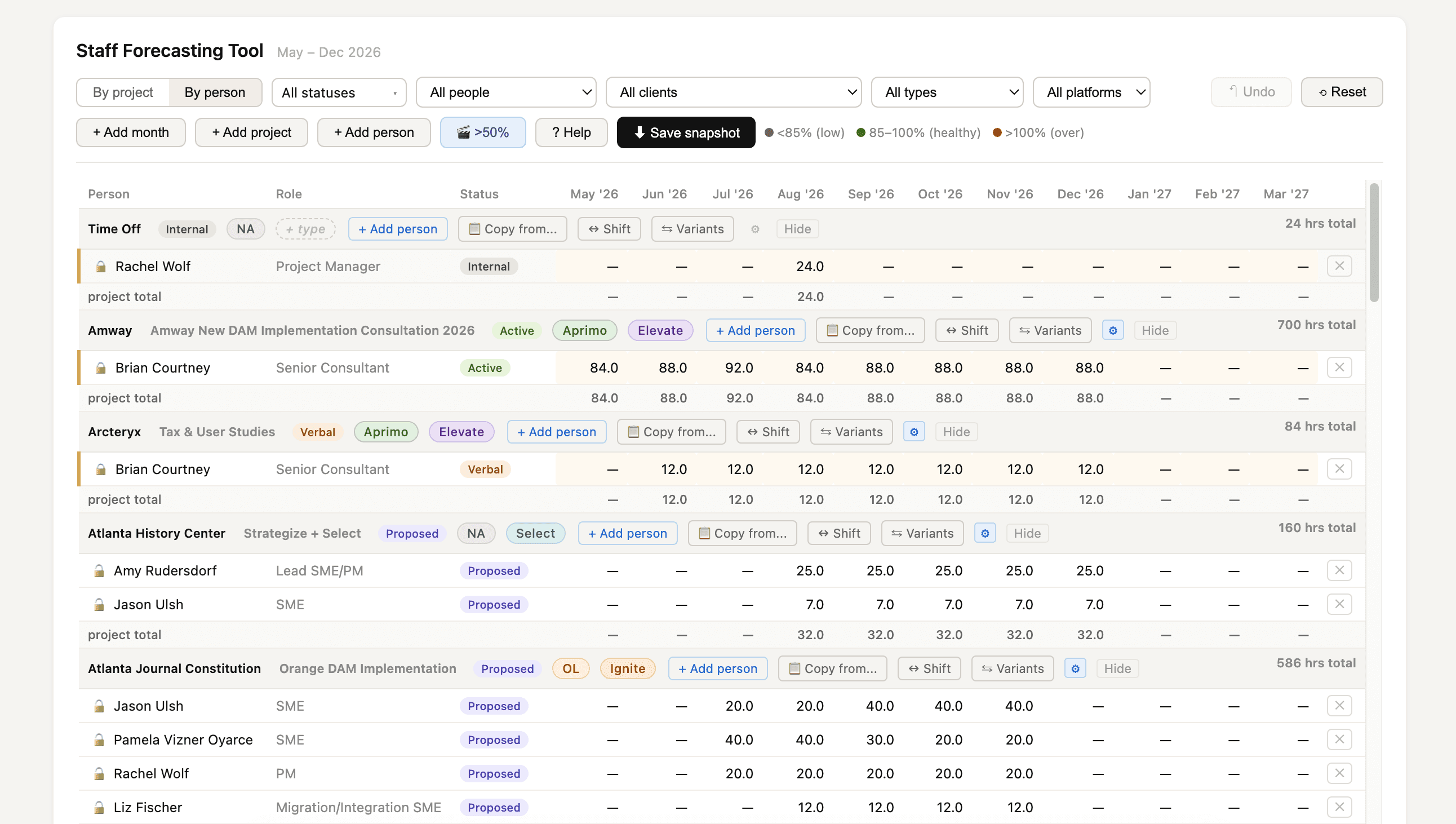This screenshot has width=1456, height=824.
Task: Click the Elevate tag on Arcteryx project
Action: [x=461, y=432]
